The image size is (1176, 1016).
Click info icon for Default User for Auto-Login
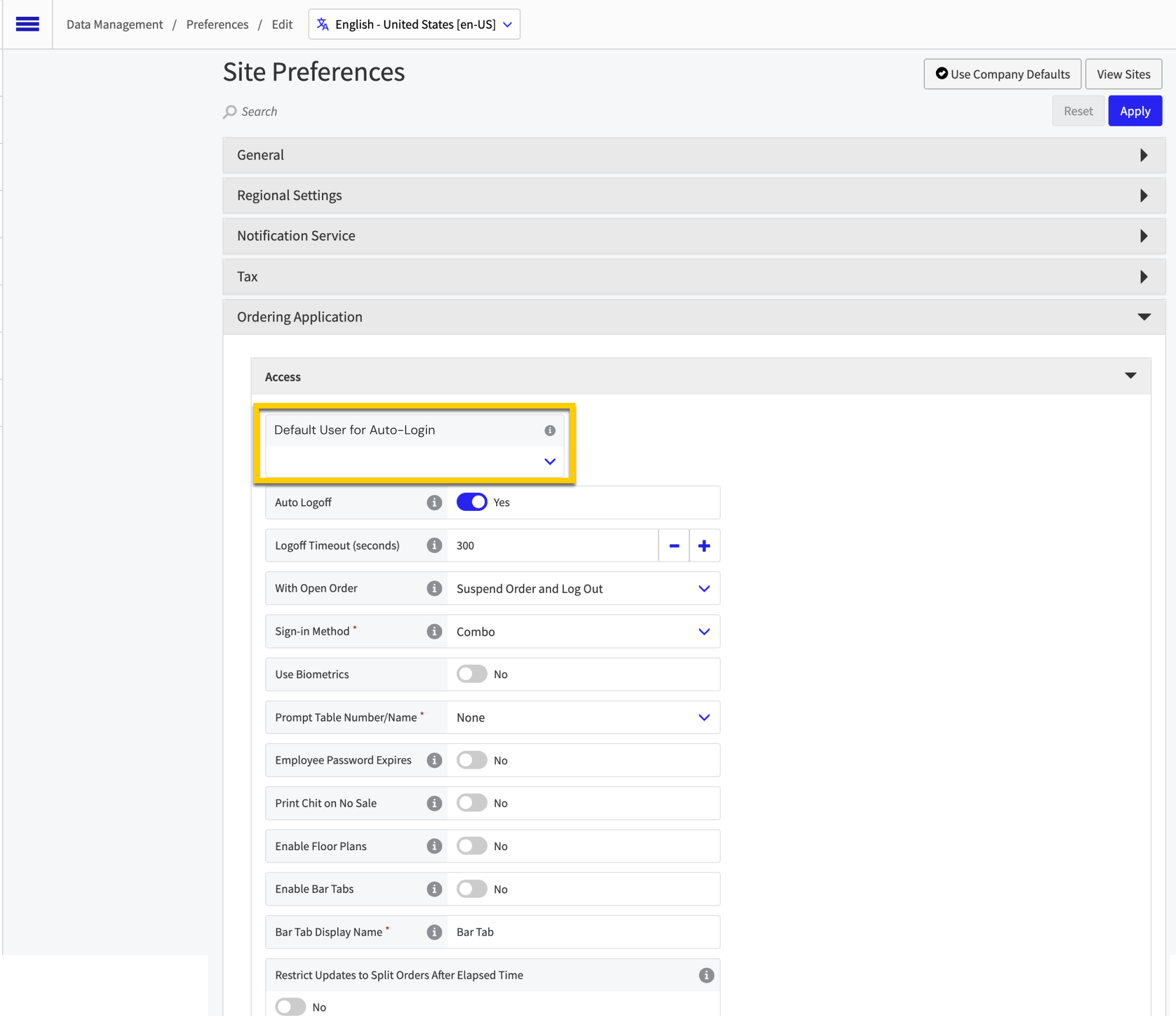(x=550, y=430)
